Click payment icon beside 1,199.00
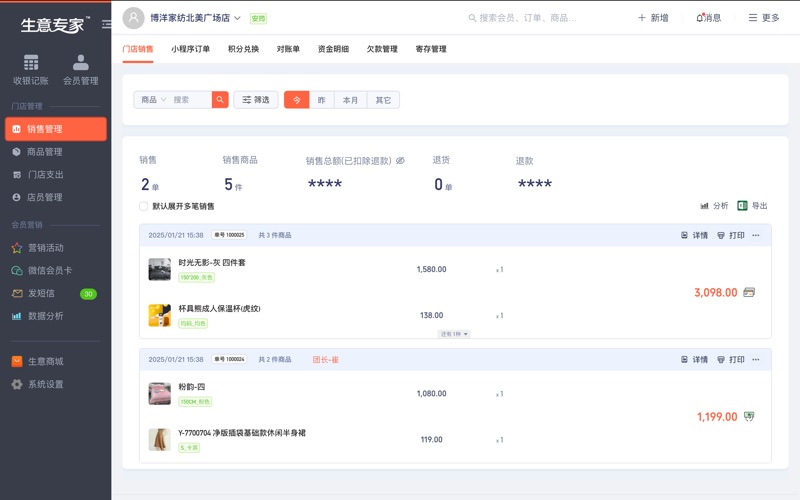The width and height of the screenshot is (800, 500). pyautogui.click(x=749, y=416)
